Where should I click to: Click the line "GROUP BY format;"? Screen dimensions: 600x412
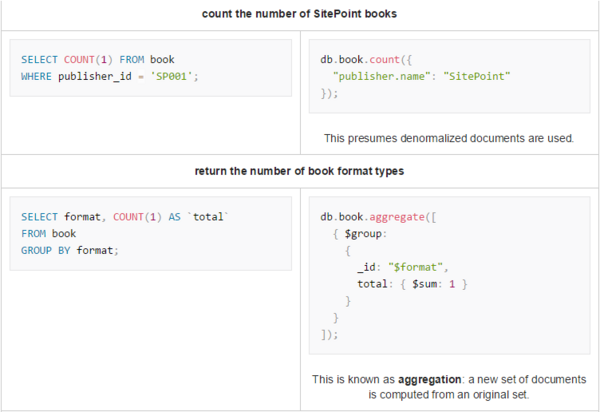point(70,251)
